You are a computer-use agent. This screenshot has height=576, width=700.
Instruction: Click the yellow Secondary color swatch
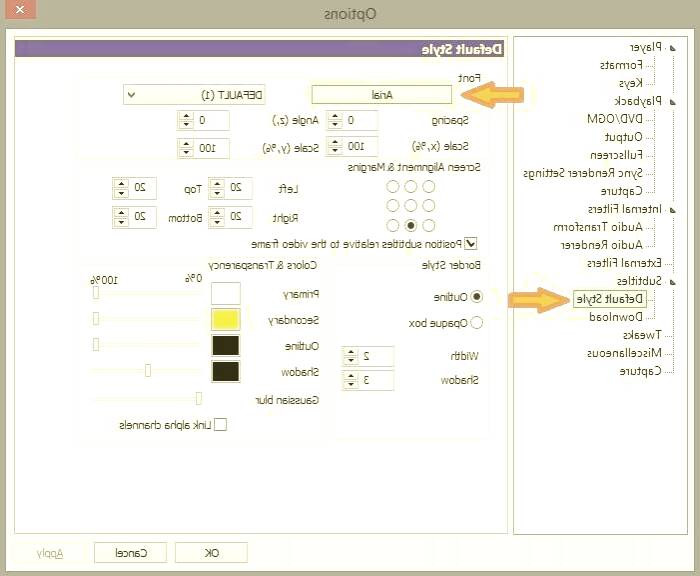[225, 320]
